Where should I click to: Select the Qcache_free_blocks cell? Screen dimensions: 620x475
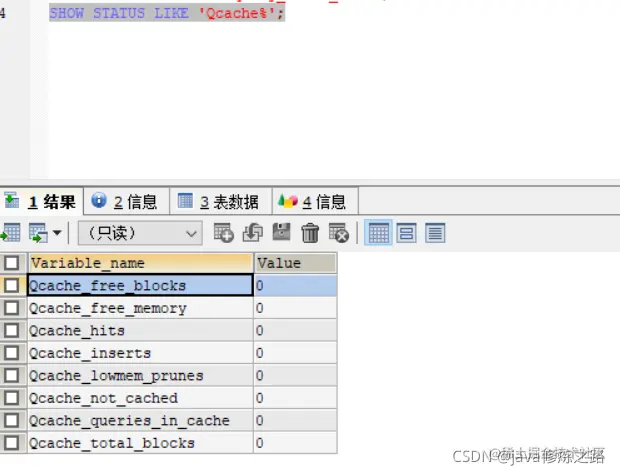pyautogui.click(x=140, y=285)
